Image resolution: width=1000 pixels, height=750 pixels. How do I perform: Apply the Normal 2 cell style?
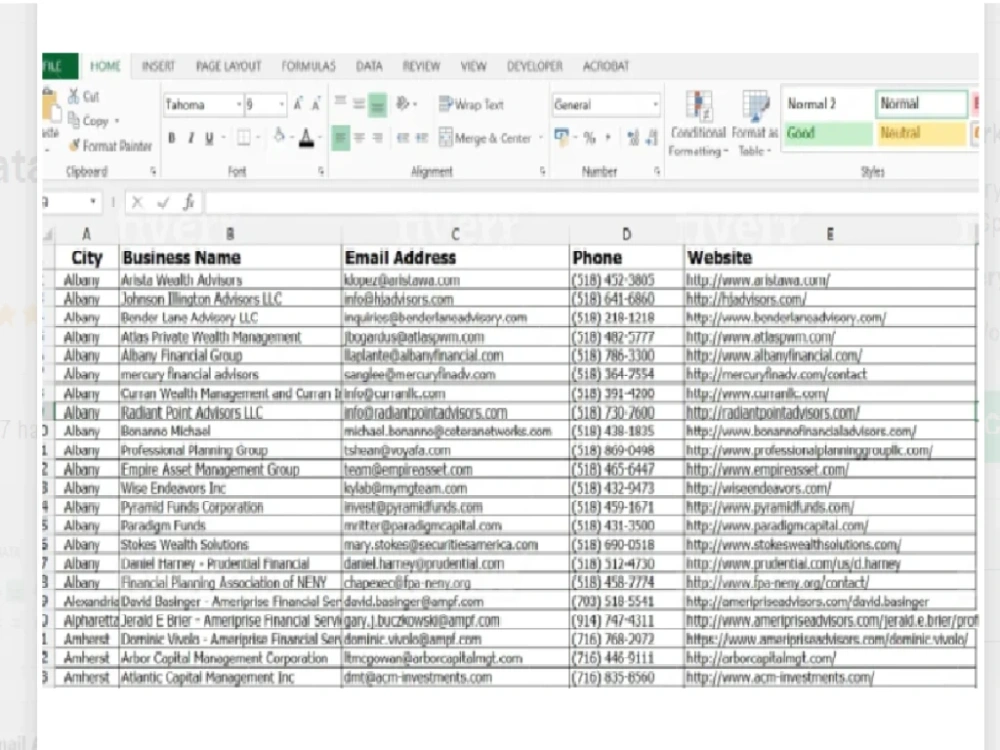pos(828,103)
